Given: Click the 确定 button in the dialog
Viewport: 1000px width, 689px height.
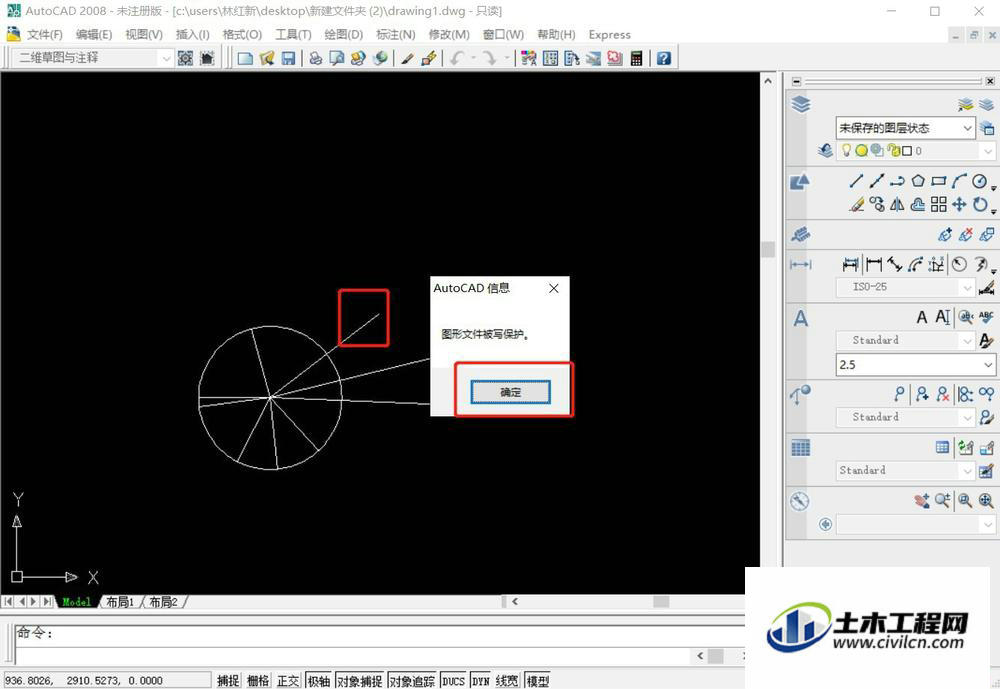Looking at the screenshot, I should [510, 392].
